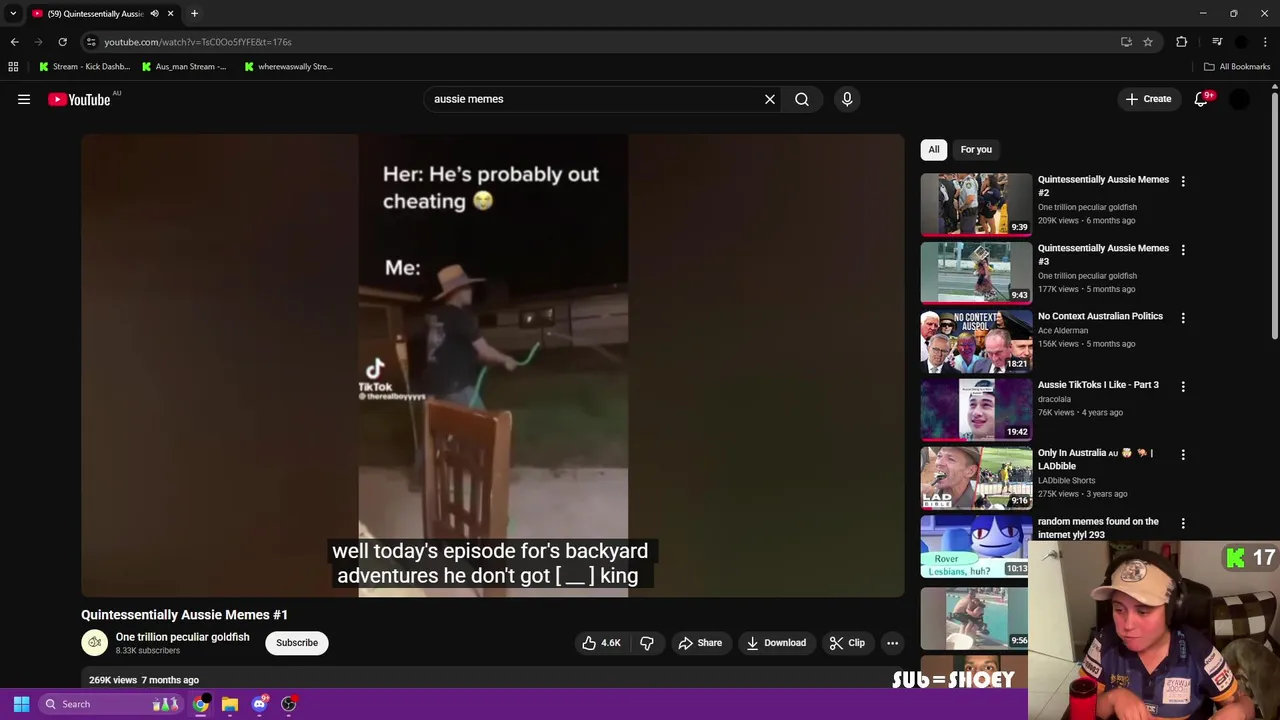Open the Chrome extensions puzzle icon

pyautogui.click(x=1182, y=42)
